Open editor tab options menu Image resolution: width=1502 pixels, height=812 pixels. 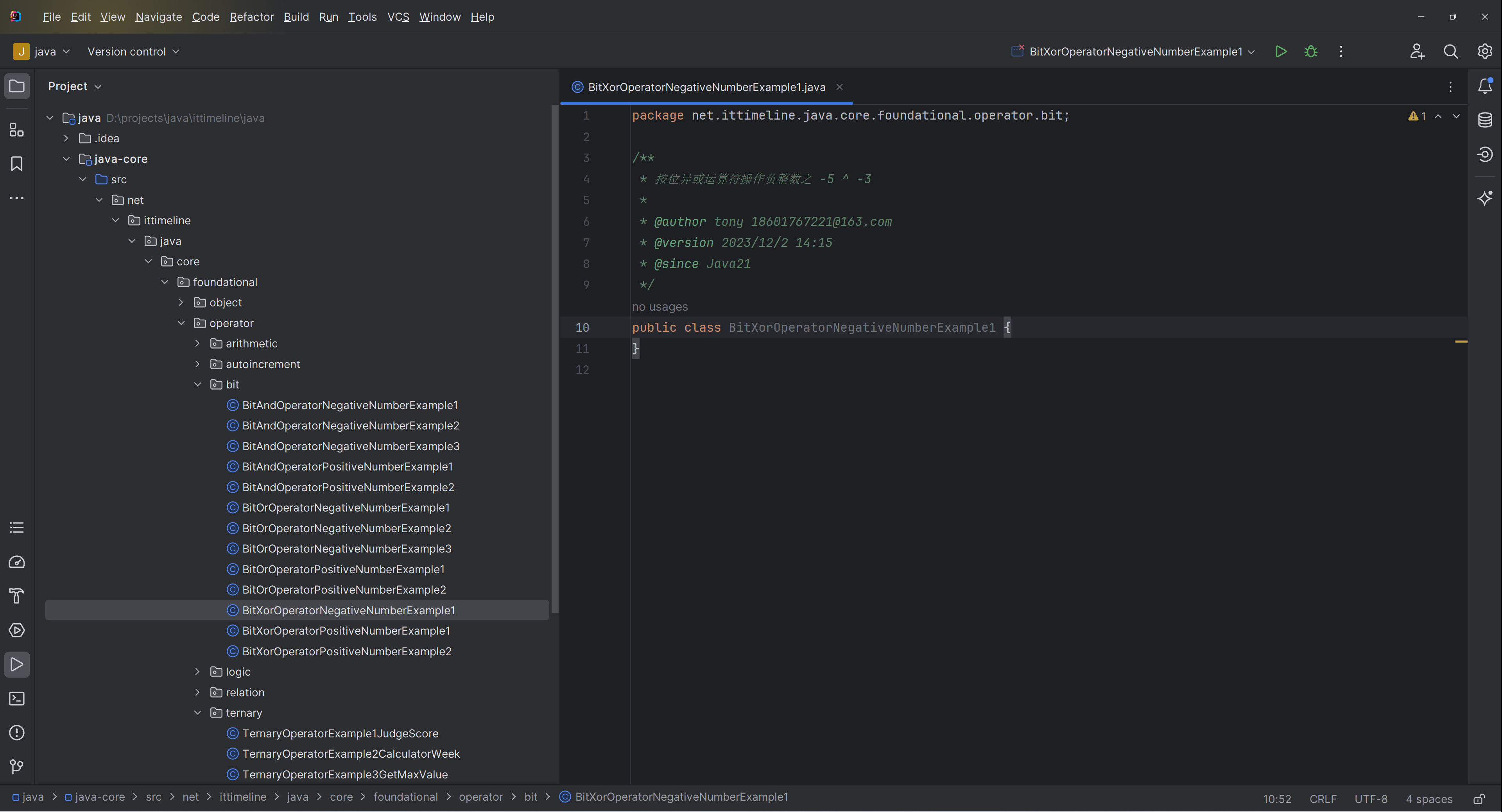pyautogui.click(x=1451, y=87)
